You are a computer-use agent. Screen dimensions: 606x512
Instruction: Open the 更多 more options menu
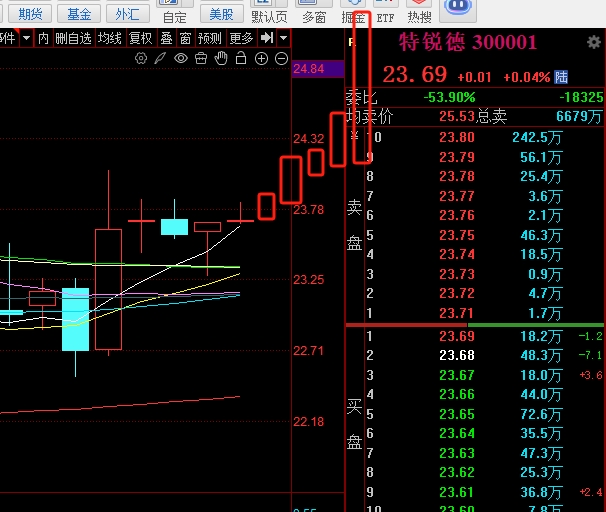(x=241, y=38)
